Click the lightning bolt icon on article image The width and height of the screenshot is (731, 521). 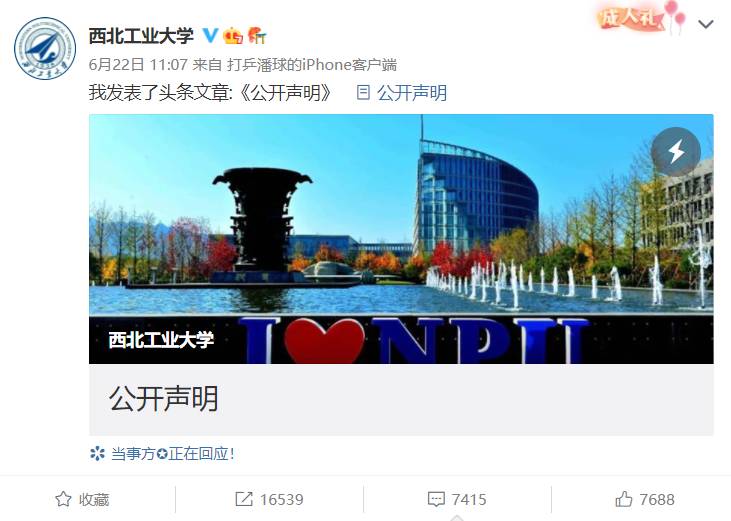(x=676, y=152)
